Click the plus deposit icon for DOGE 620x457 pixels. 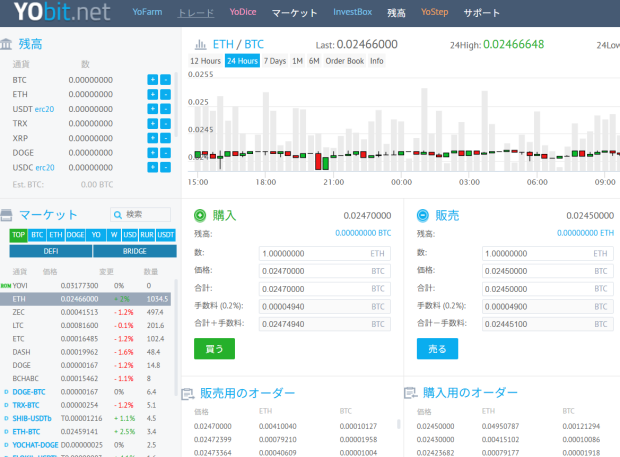click(153, 153)
